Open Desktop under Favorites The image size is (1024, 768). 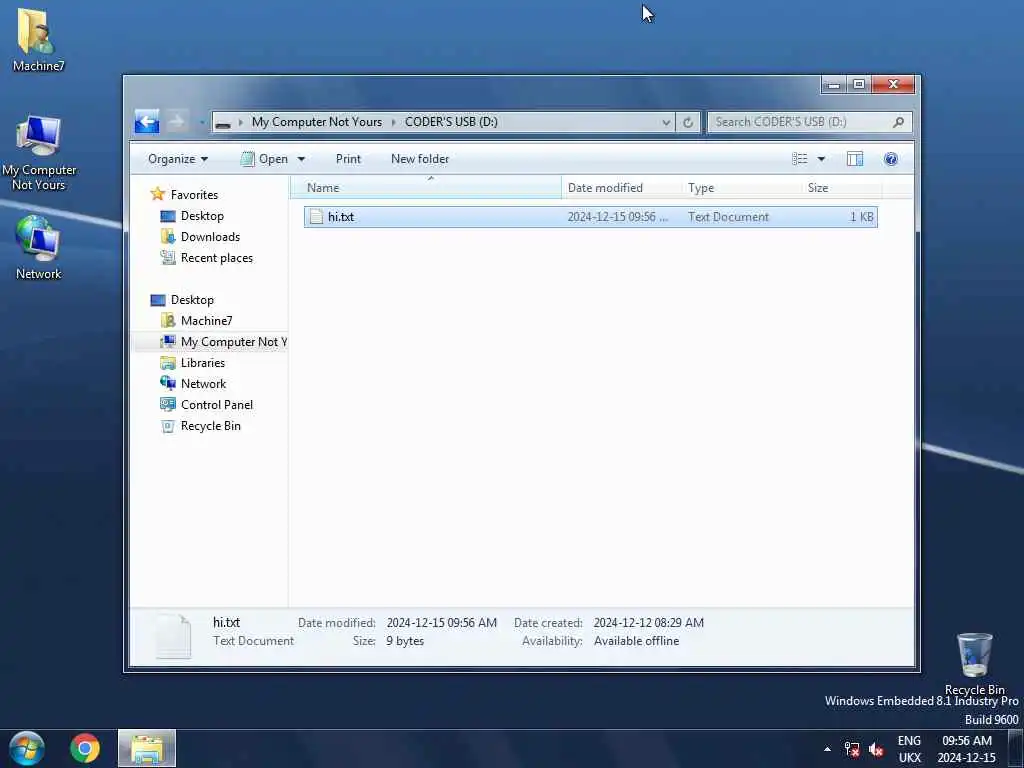(x=202, y=216)
